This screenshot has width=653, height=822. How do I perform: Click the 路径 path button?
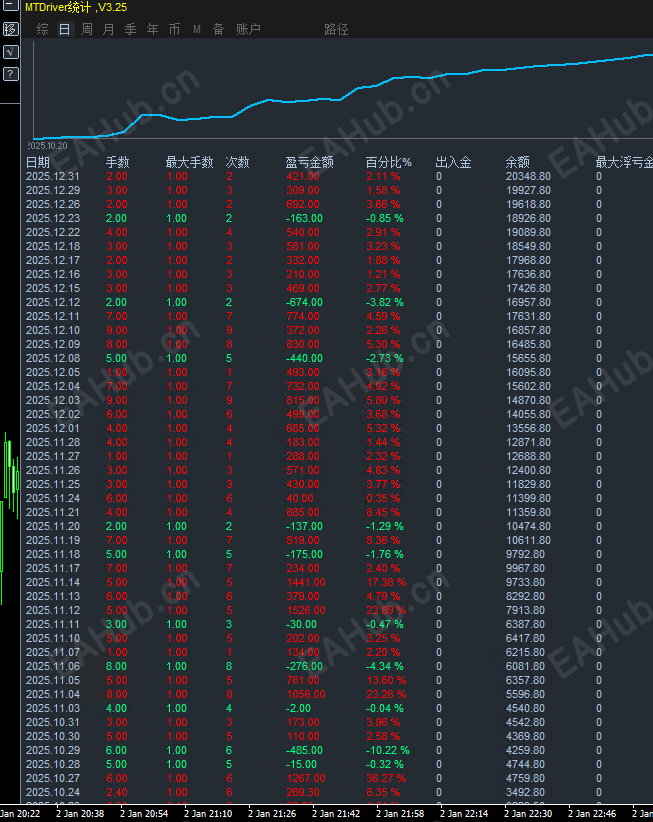336,29
